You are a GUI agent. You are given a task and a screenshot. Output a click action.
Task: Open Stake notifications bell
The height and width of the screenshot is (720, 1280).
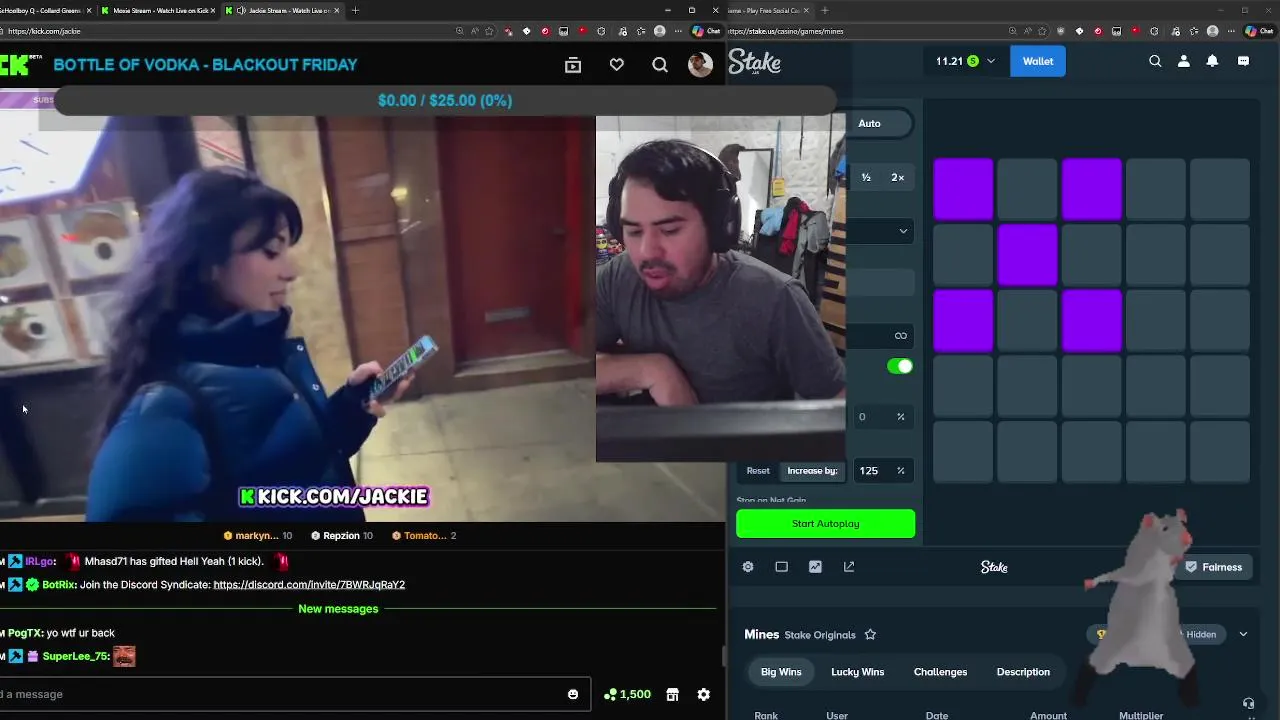coord(1212,61)
